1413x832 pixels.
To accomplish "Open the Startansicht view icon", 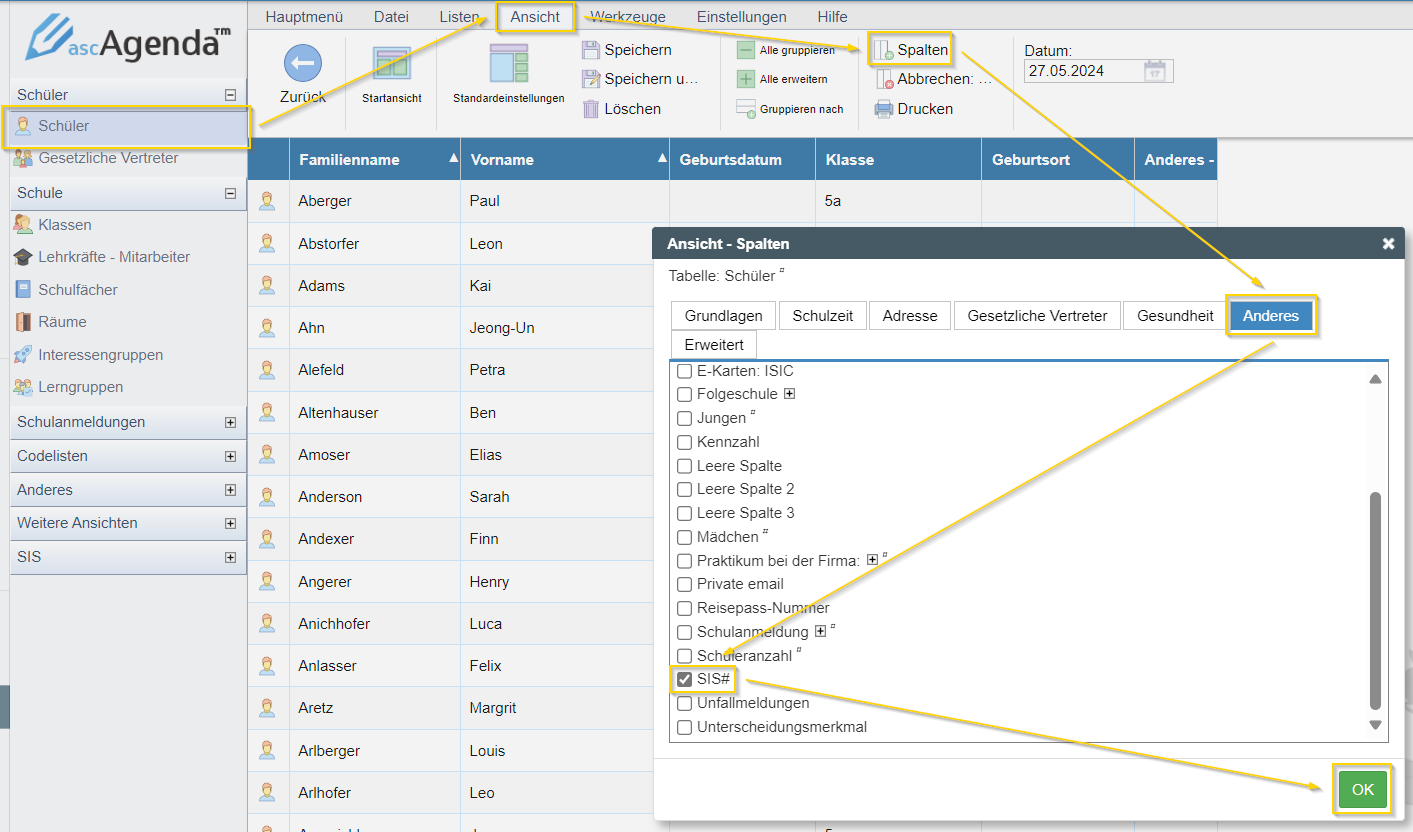I will (391, 63).
